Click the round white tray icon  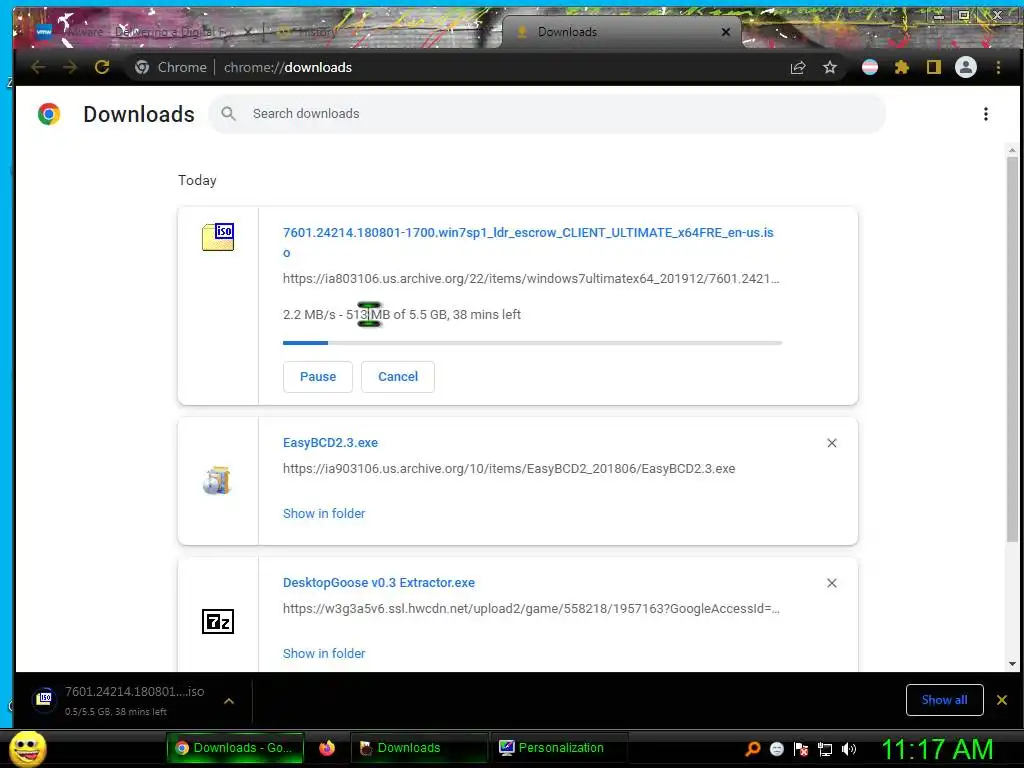click(776, 749)
